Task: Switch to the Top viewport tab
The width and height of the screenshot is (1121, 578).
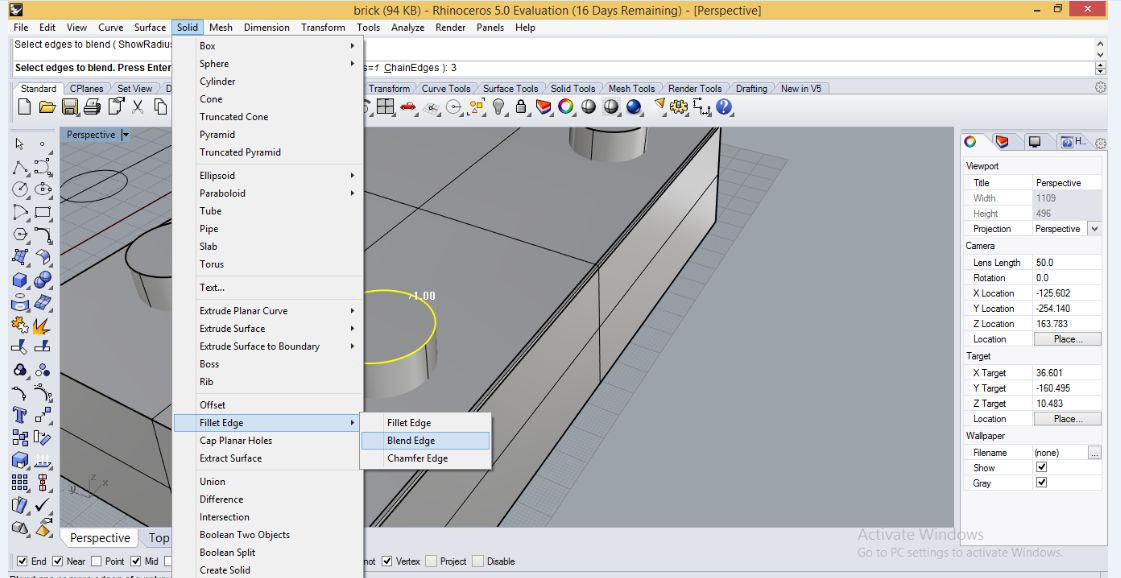Action: pyautogui.click(x=158, y=538)
